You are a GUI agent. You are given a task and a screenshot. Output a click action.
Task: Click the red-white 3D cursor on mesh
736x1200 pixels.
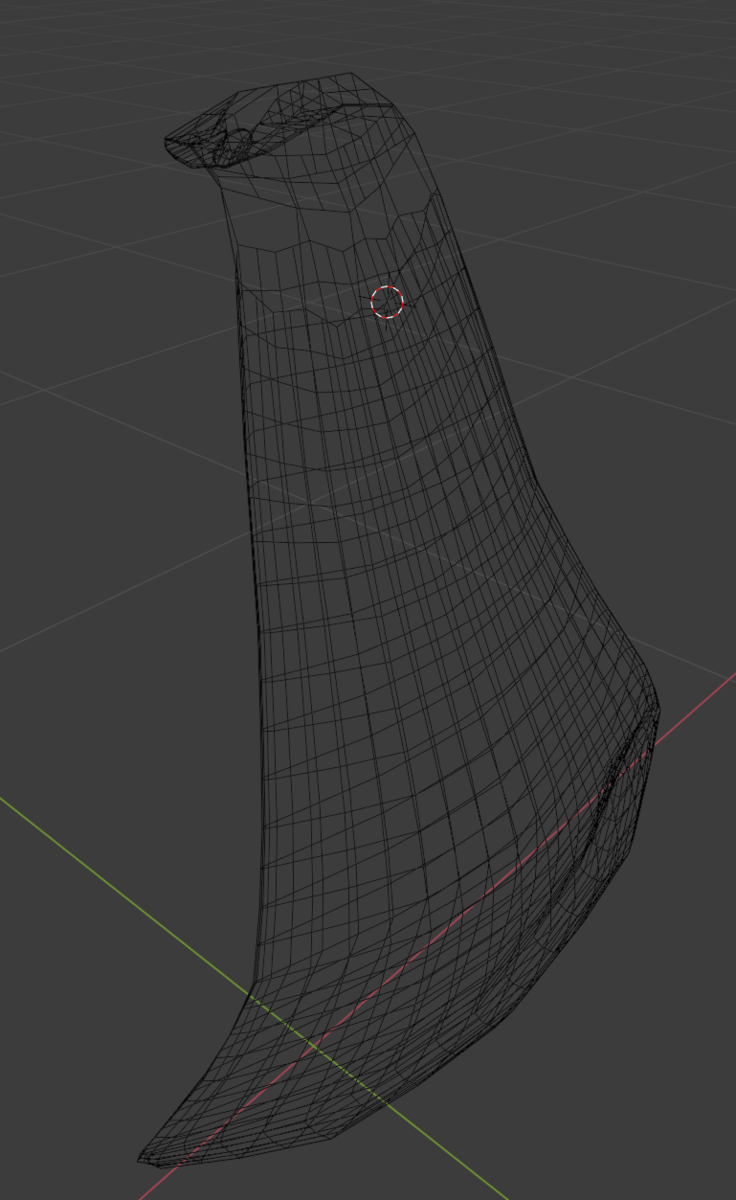tap(387, 302)
